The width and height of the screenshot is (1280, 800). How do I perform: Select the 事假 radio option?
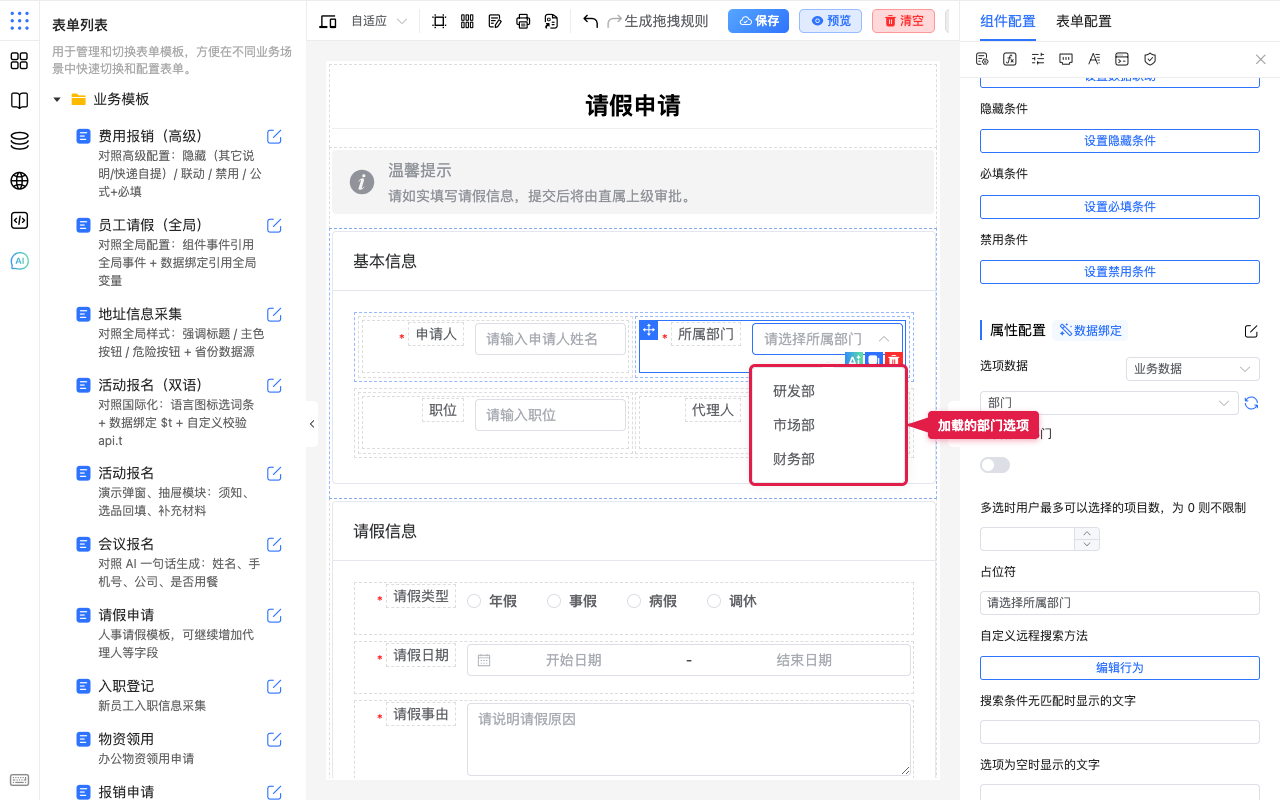click(x=554, y=601)
